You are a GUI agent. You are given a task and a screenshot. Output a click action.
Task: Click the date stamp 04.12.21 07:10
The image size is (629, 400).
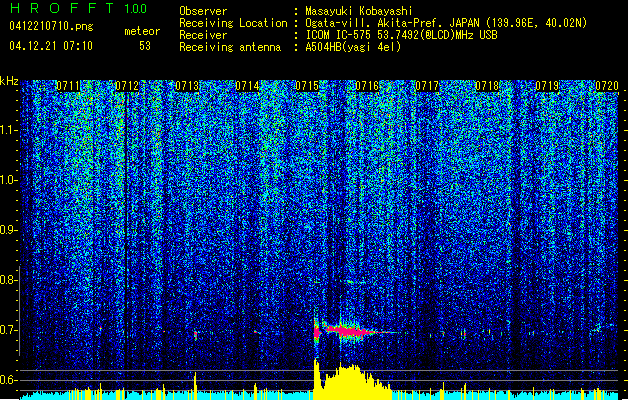pyautogui.click(x=51, y=46)
